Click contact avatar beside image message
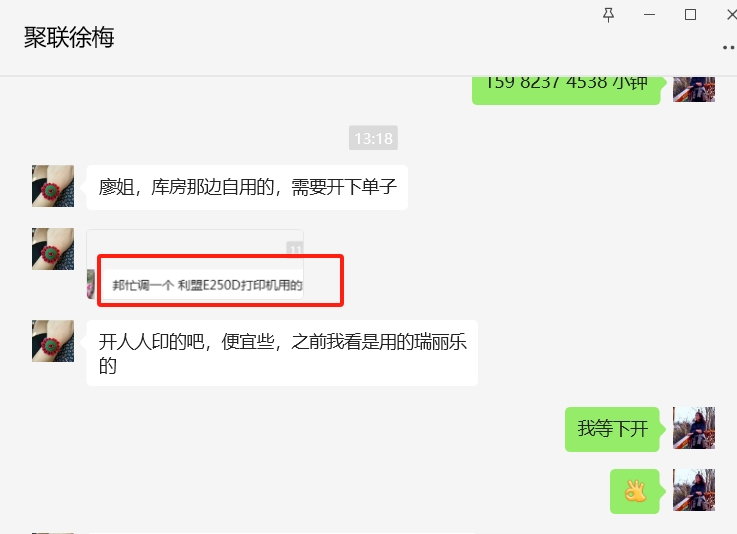This screenshot has height=534, width=737. (x=53, y=249)
